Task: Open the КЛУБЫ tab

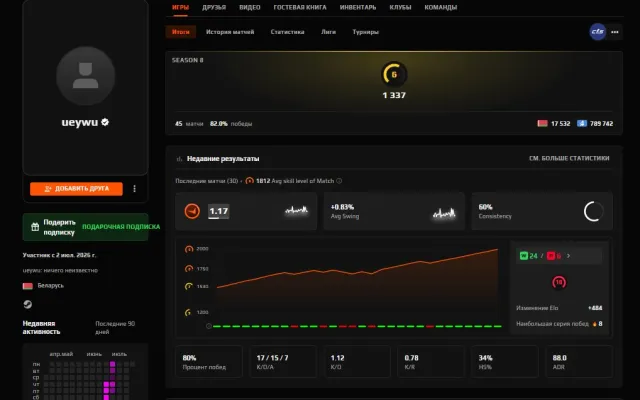Action: pos(400,7)
